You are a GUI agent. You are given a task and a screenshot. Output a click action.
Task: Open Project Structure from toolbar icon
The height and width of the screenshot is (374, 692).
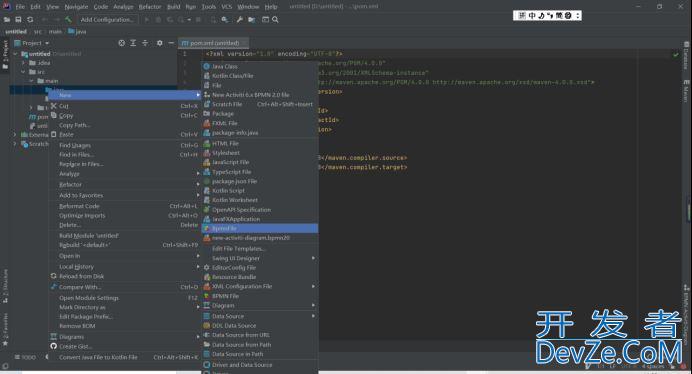(252, 19)
